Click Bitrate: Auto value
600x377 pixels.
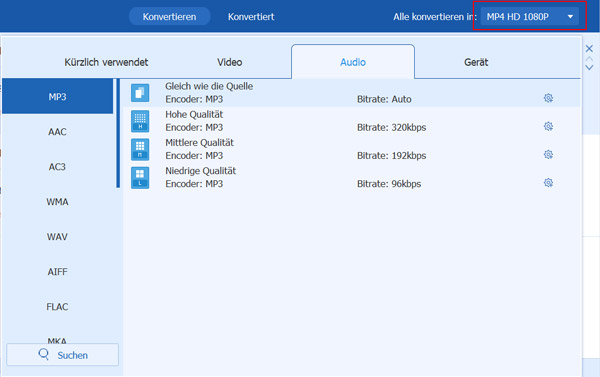pyautogui.click(x=384, y=99)
